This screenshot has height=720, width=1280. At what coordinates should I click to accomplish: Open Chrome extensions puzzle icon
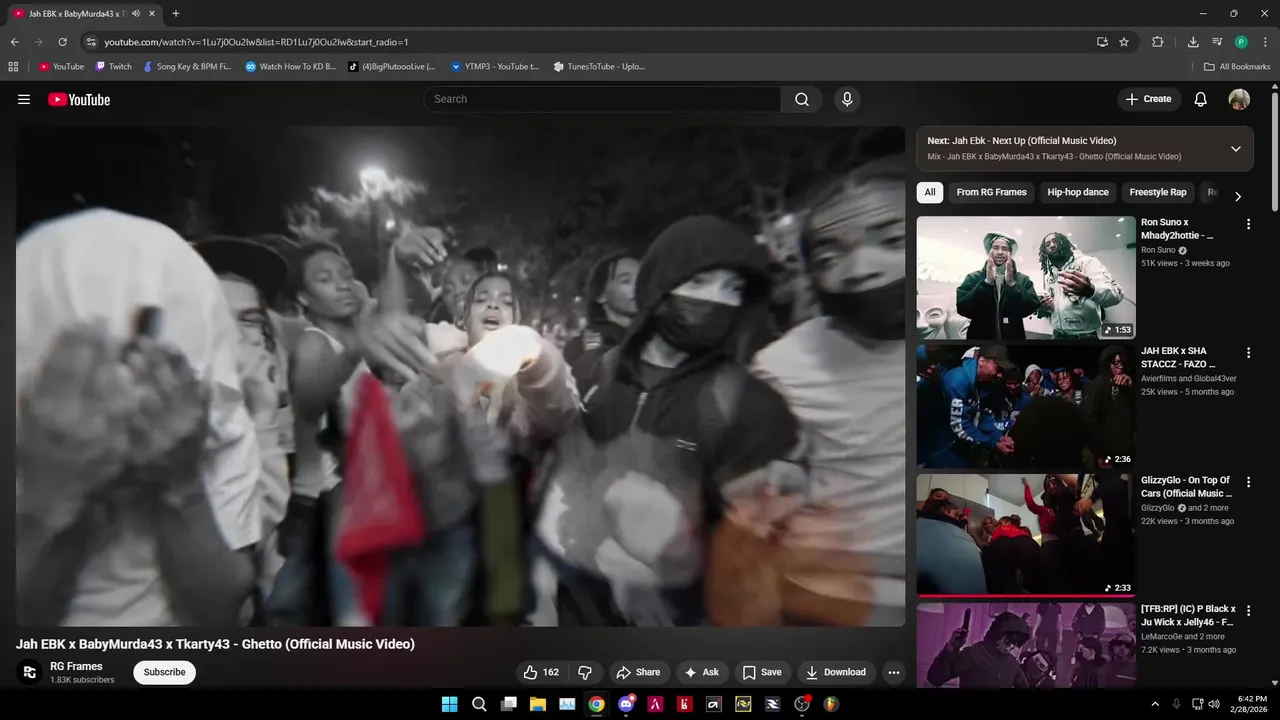coord(1158,42)
